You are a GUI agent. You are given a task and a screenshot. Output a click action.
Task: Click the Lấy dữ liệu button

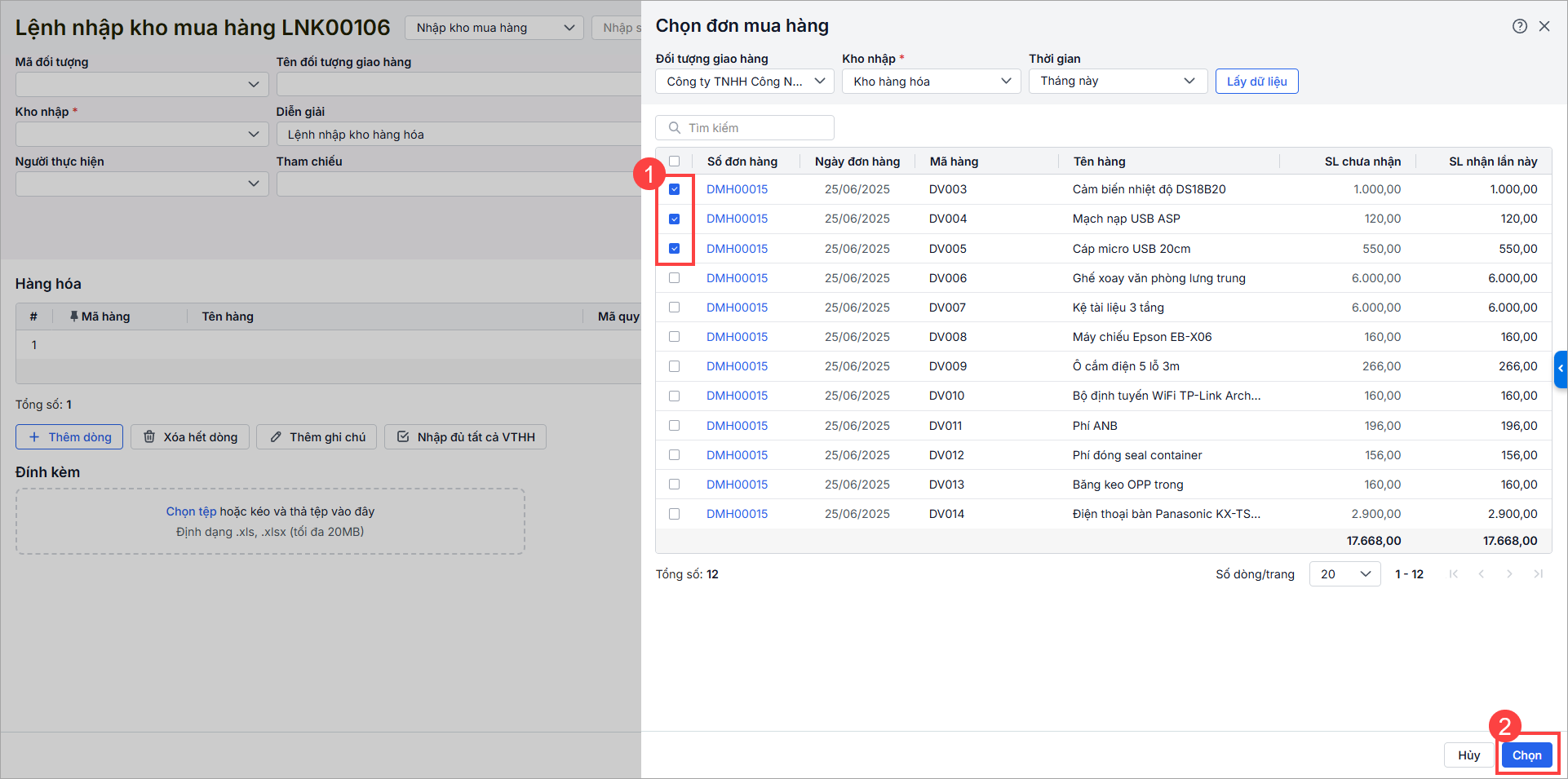pyautogui.click(x=1256, y=82)
